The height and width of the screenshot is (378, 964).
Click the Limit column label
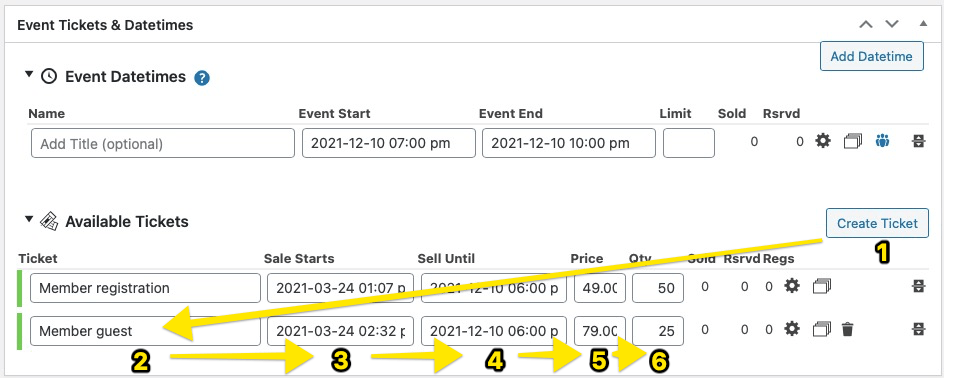tap(676, 114)
